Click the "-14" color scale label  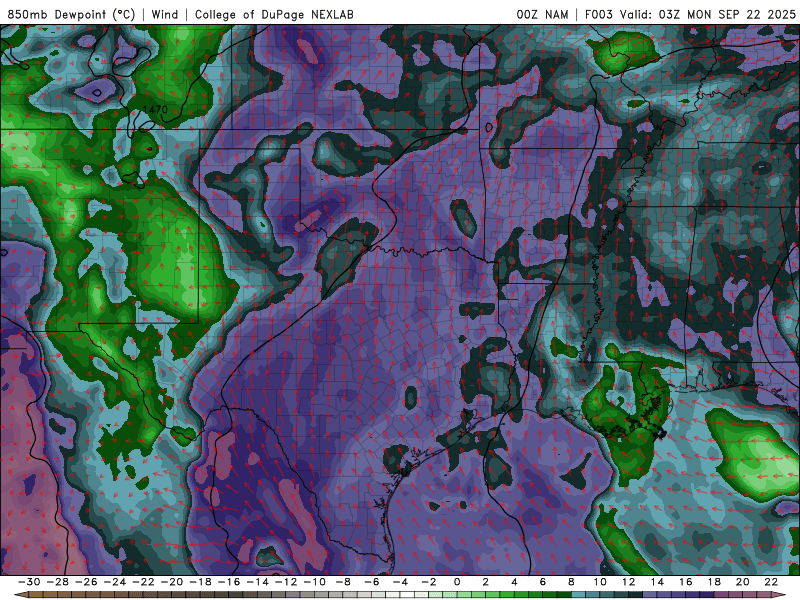click(x=257, y=582)
